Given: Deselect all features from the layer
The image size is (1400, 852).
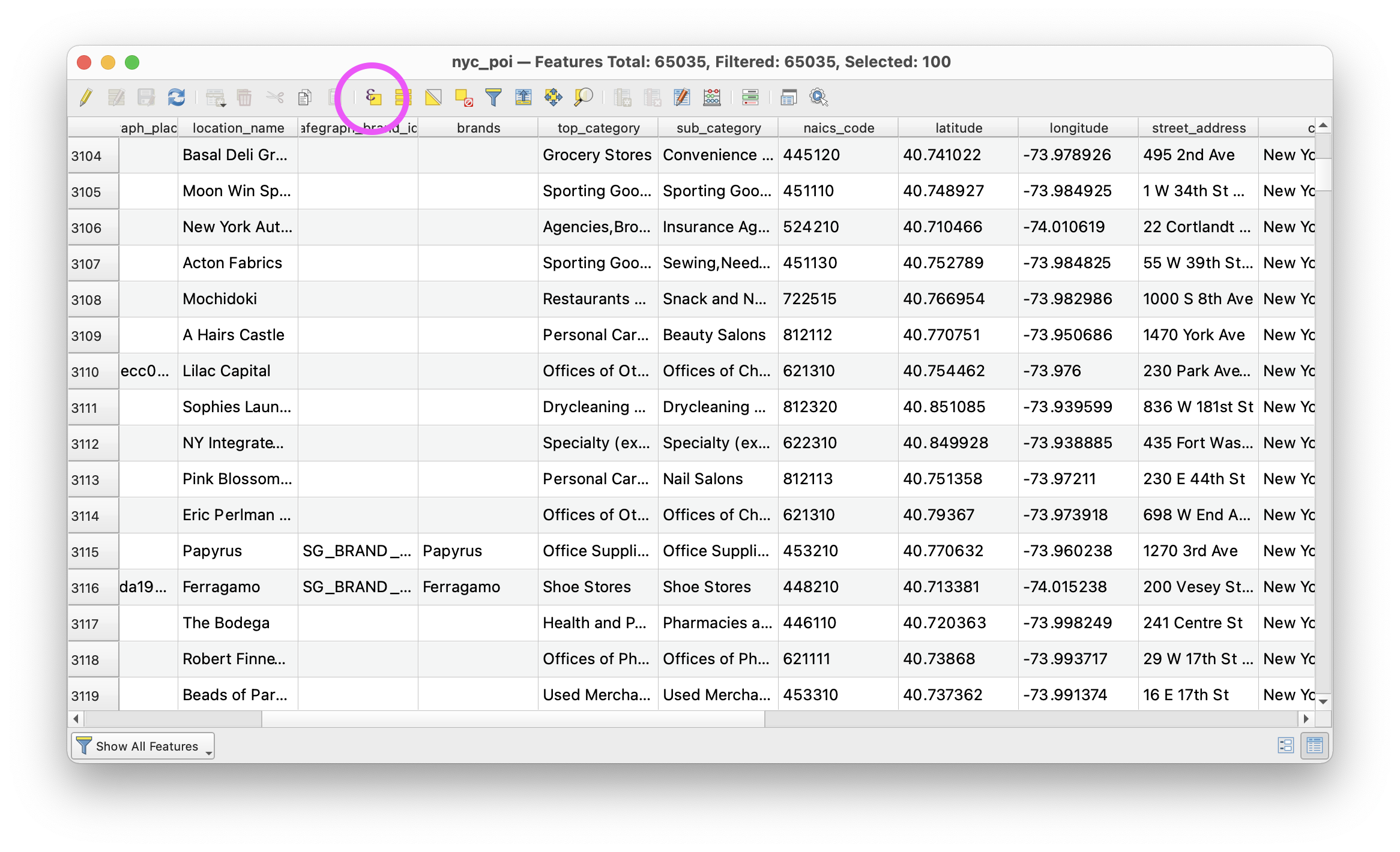Looking at the screenshot, I should (463, 97).
